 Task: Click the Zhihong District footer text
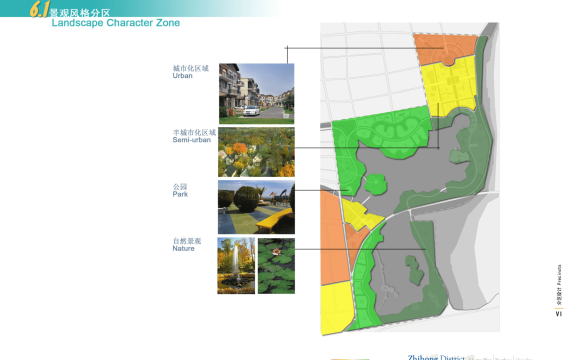tap(436, 357)
